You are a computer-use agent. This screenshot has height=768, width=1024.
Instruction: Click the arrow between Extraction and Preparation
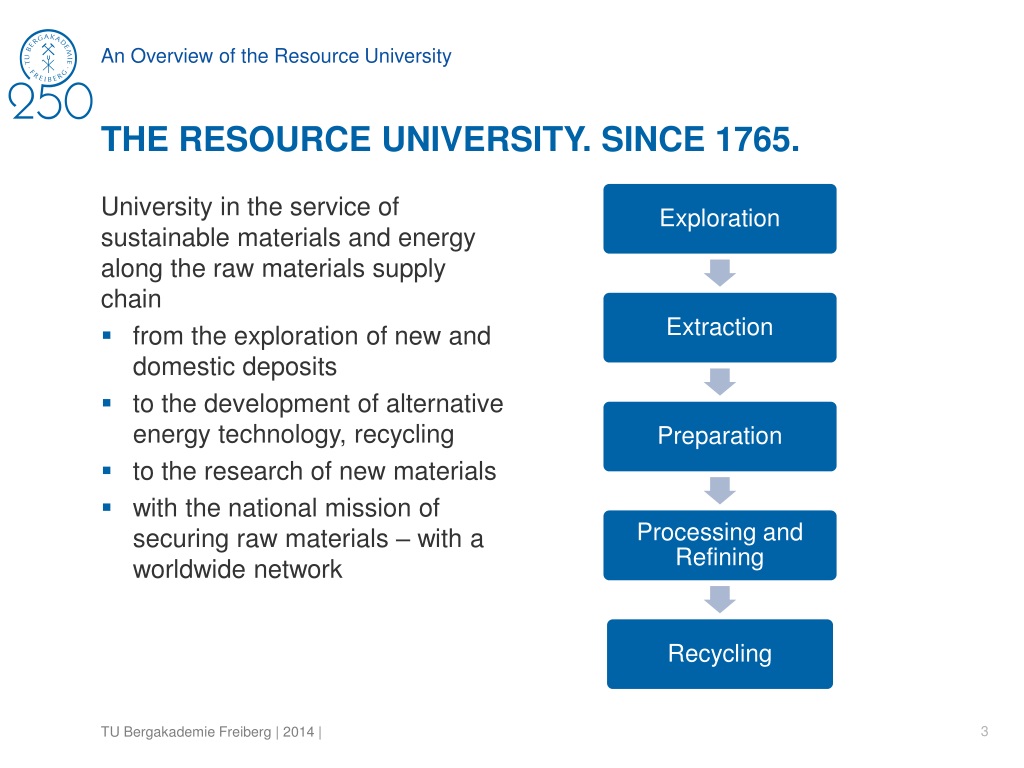(720, 382)
